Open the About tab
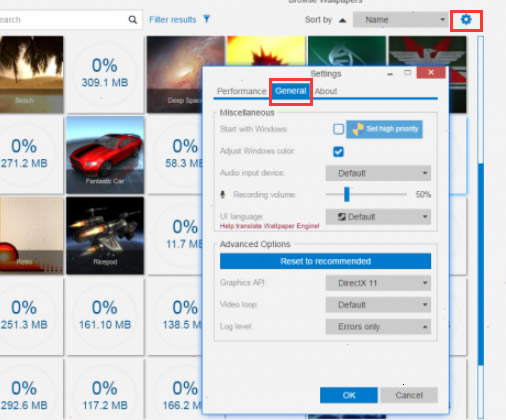The height and width of the screenshot is (420, 506). [326, 91]
